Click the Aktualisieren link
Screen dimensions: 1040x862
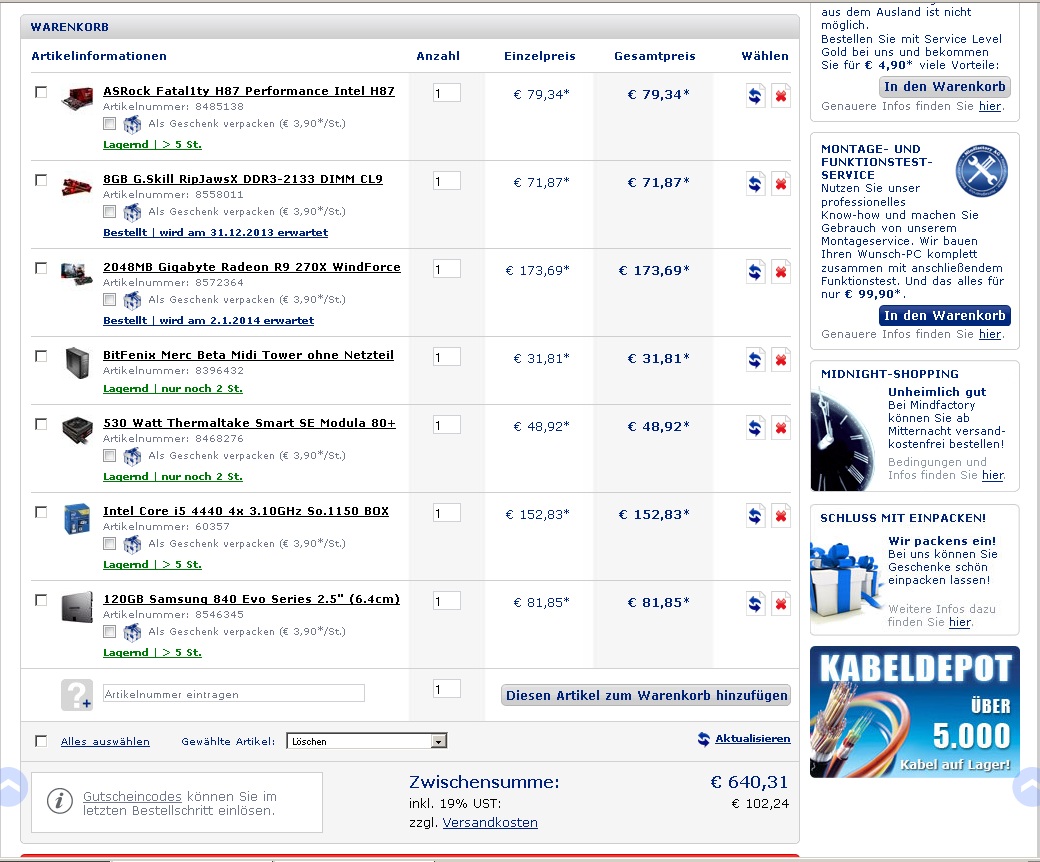[753, 739]
